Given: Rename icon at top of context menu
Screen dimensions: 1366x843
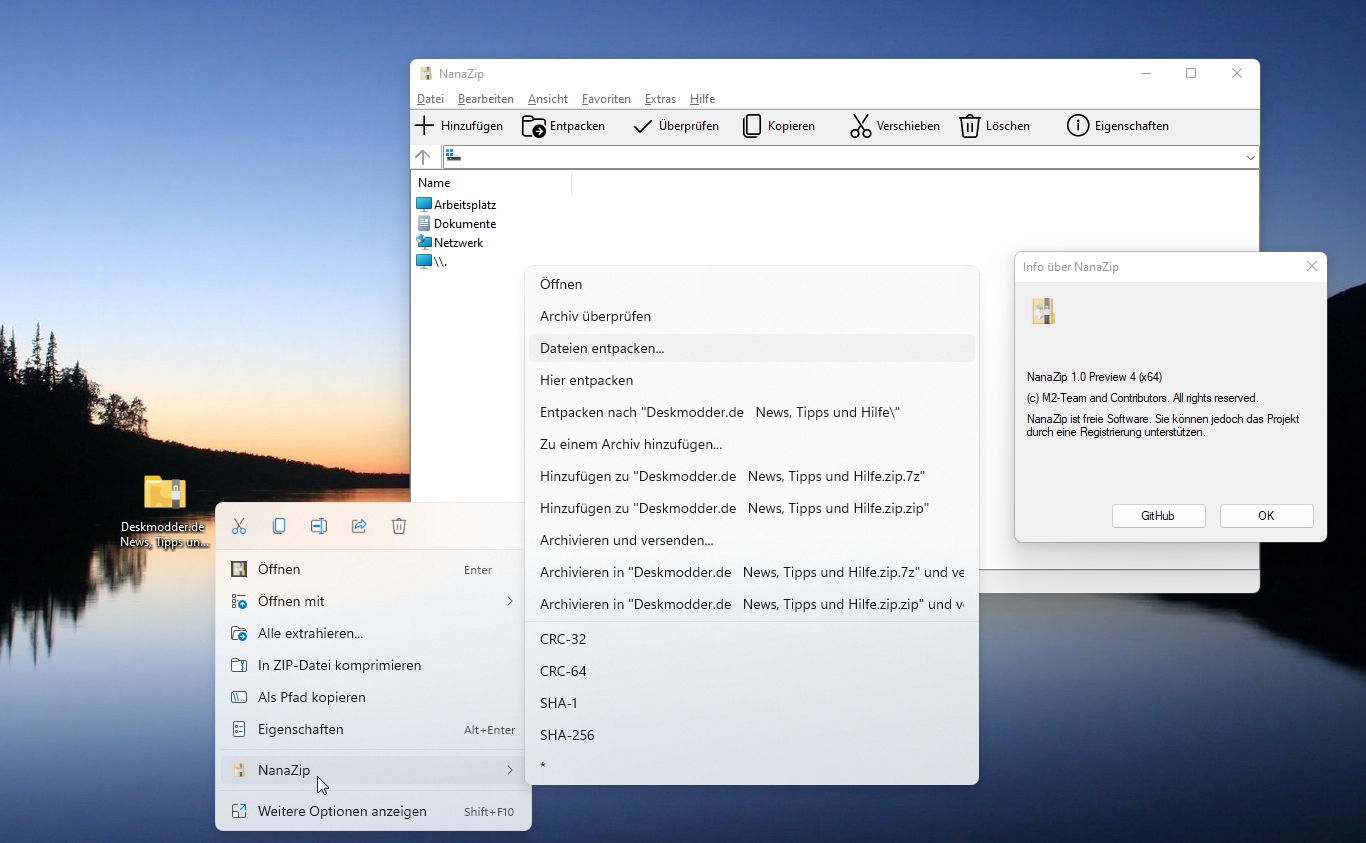Looking at the screenshot, I should click(319, 526).
